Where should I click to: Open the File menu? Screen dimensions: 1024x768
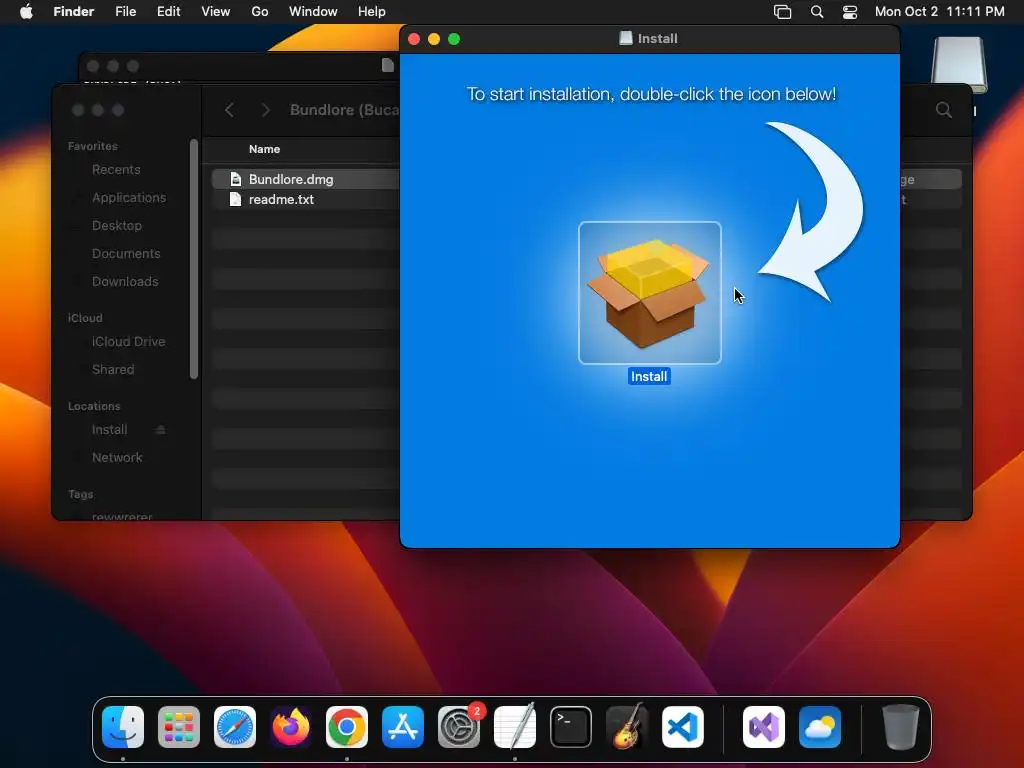point(125,12)
